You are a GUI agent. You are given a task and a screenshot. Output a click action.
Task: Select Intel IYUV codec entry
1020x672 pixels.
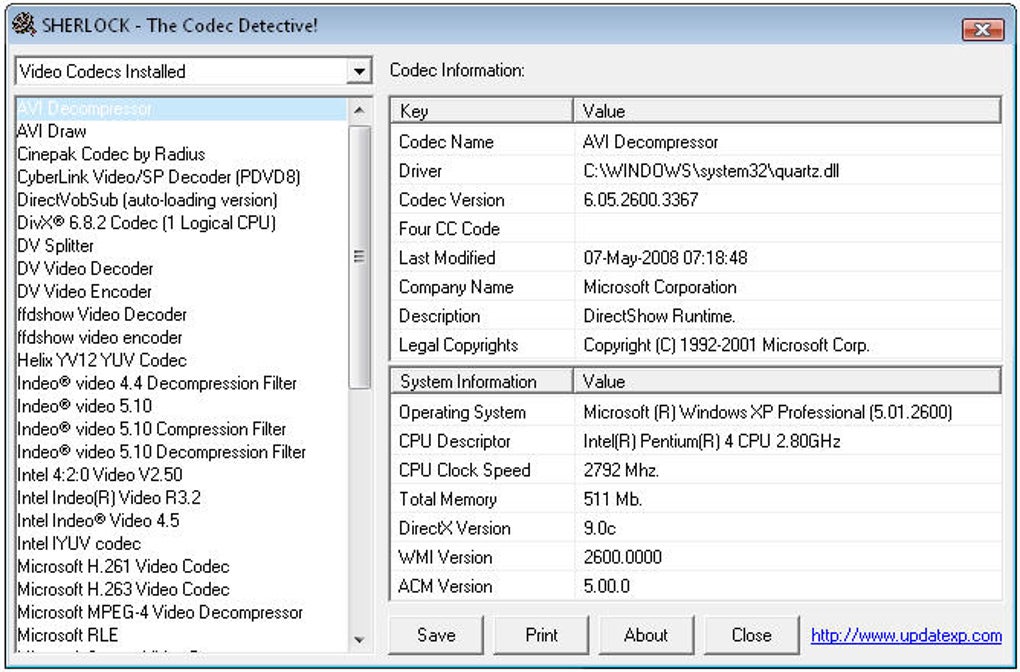point(79,543)
